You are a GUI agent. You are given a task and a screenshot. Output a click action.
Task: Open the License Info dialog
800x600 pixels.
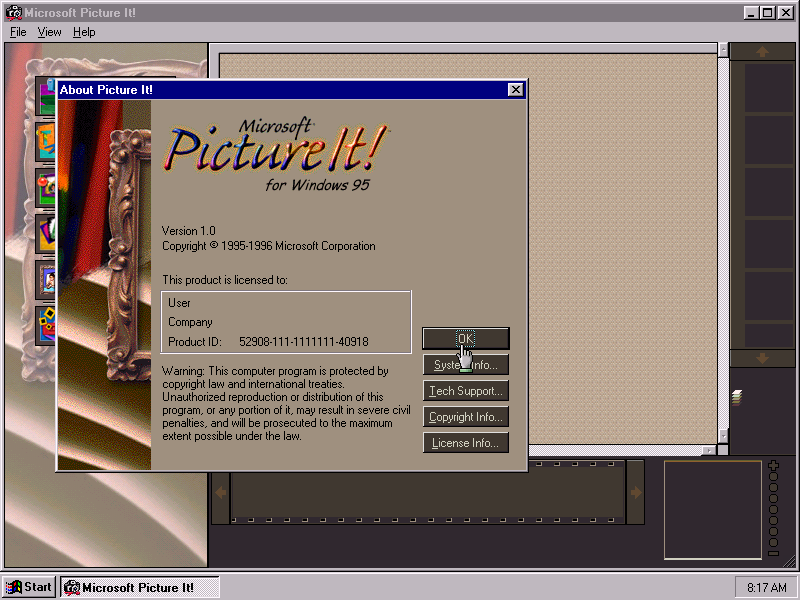[x=465, y=442]
